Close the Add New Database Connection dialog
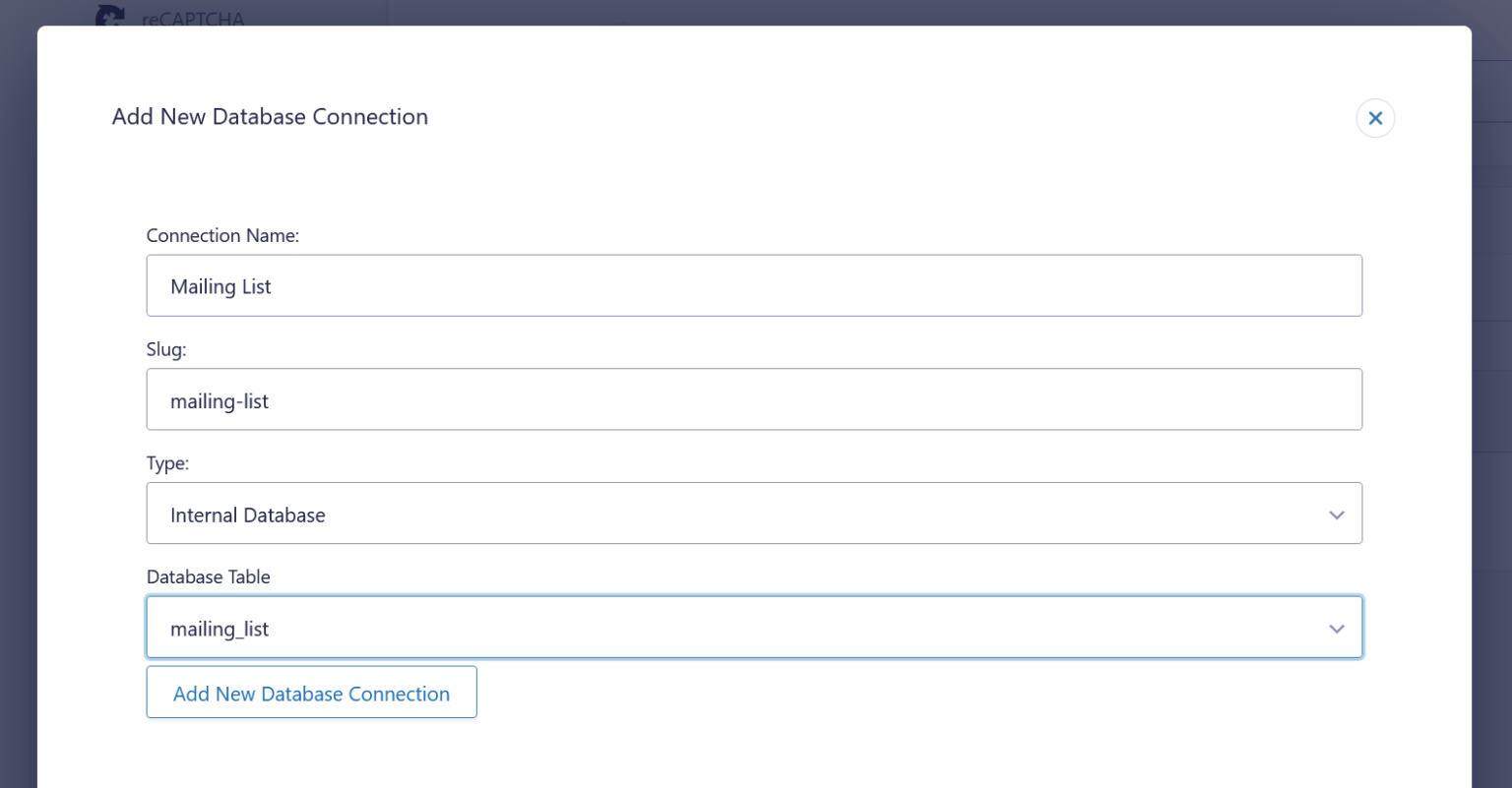1512x788 pixels. click(1375, 117)
